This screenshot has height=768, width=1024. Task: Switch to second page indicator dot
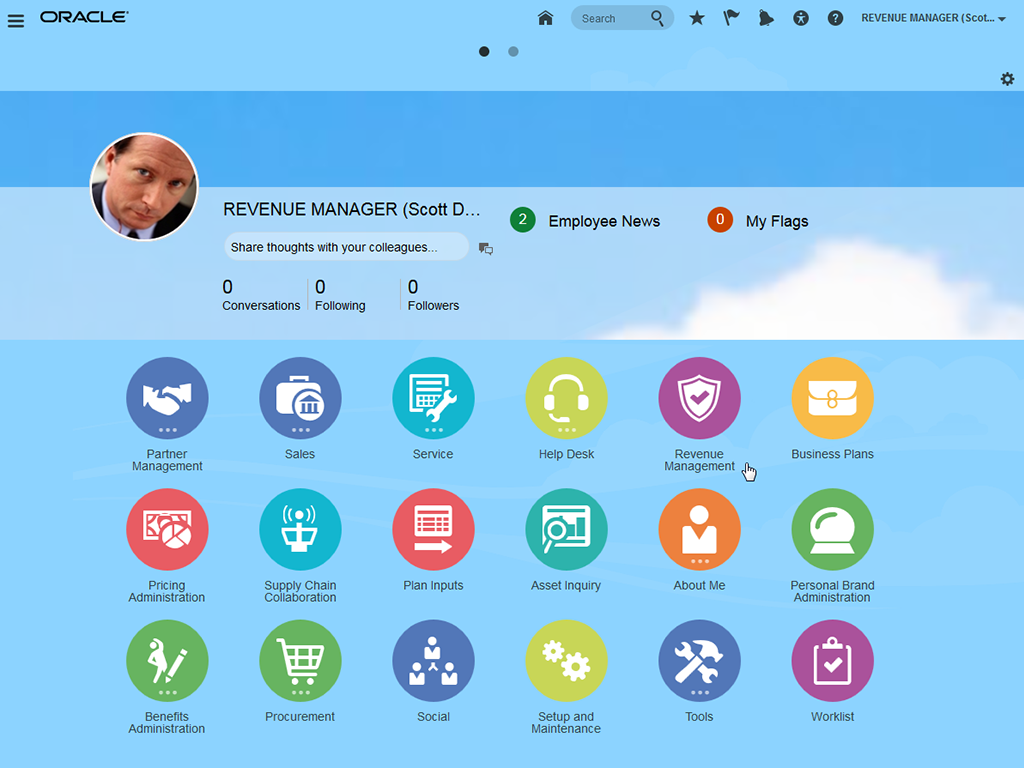click(513, 52)
